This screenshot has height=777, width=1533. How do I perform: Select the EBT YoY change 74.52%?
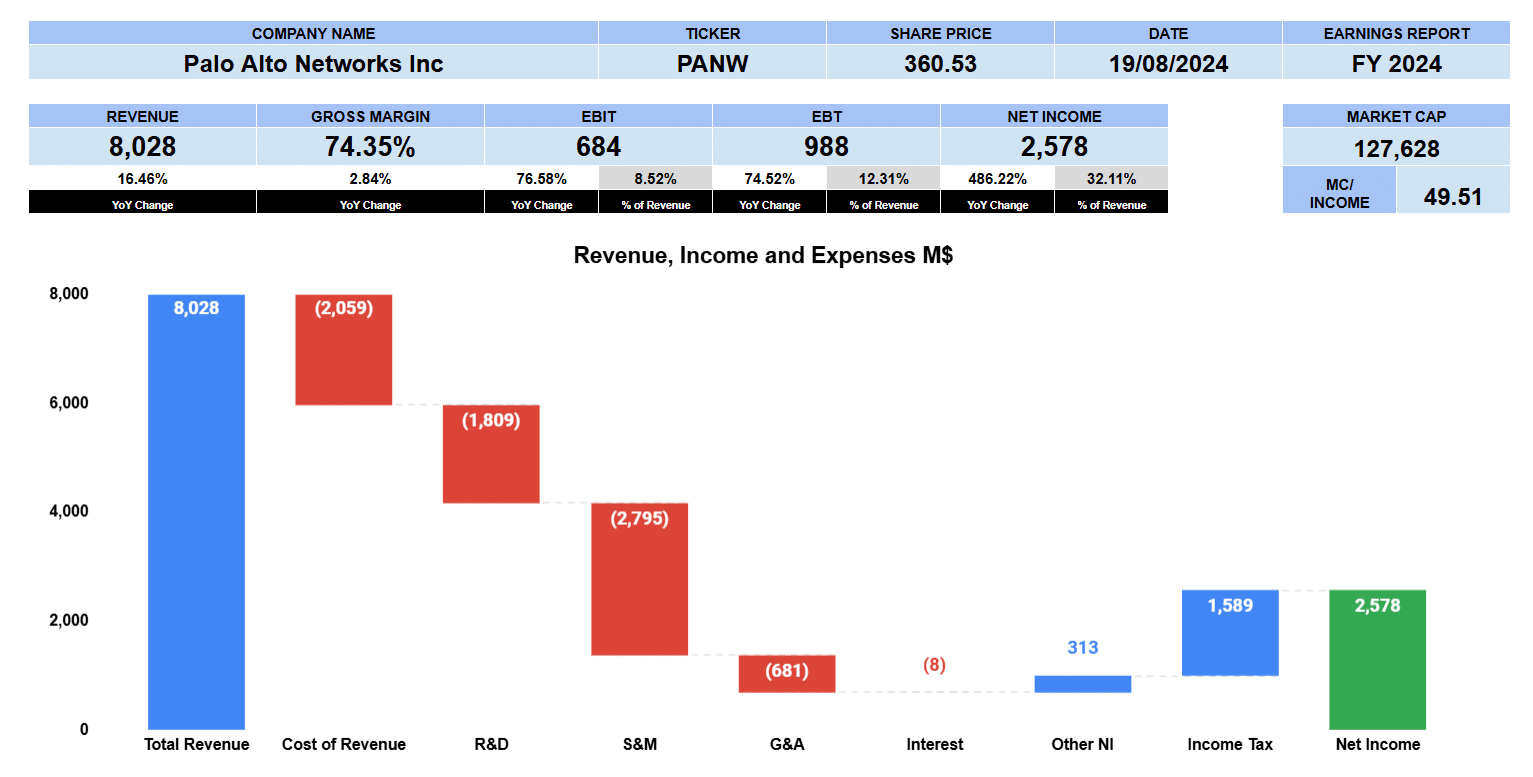pyautogui.click(x=769, y=179)
